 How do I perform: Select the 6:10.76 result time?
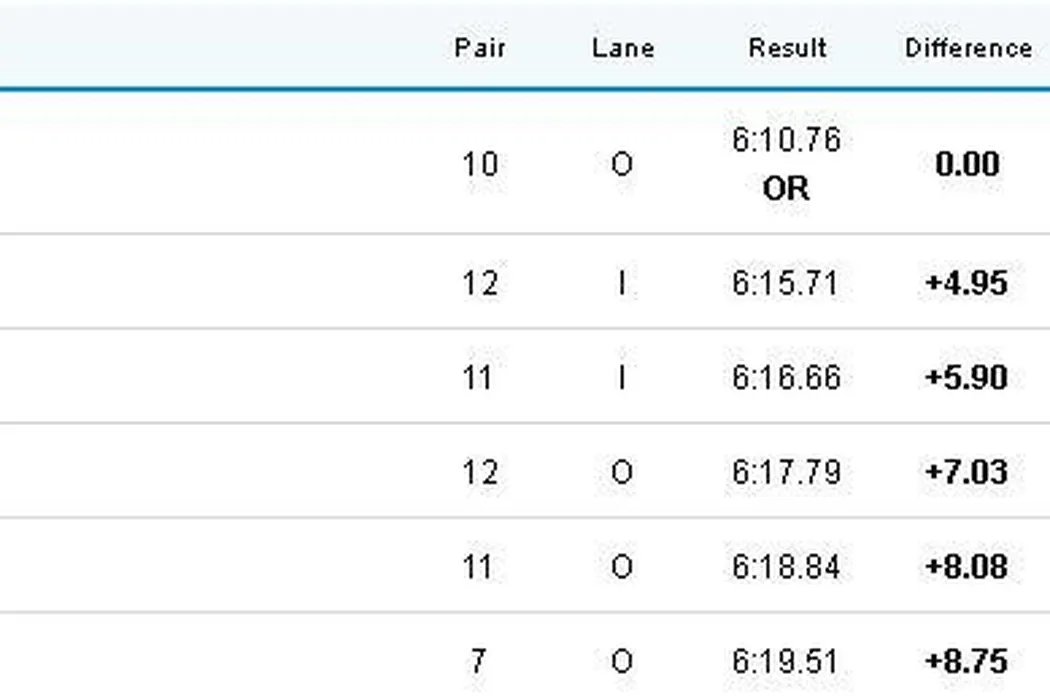(x=786, y=141)
